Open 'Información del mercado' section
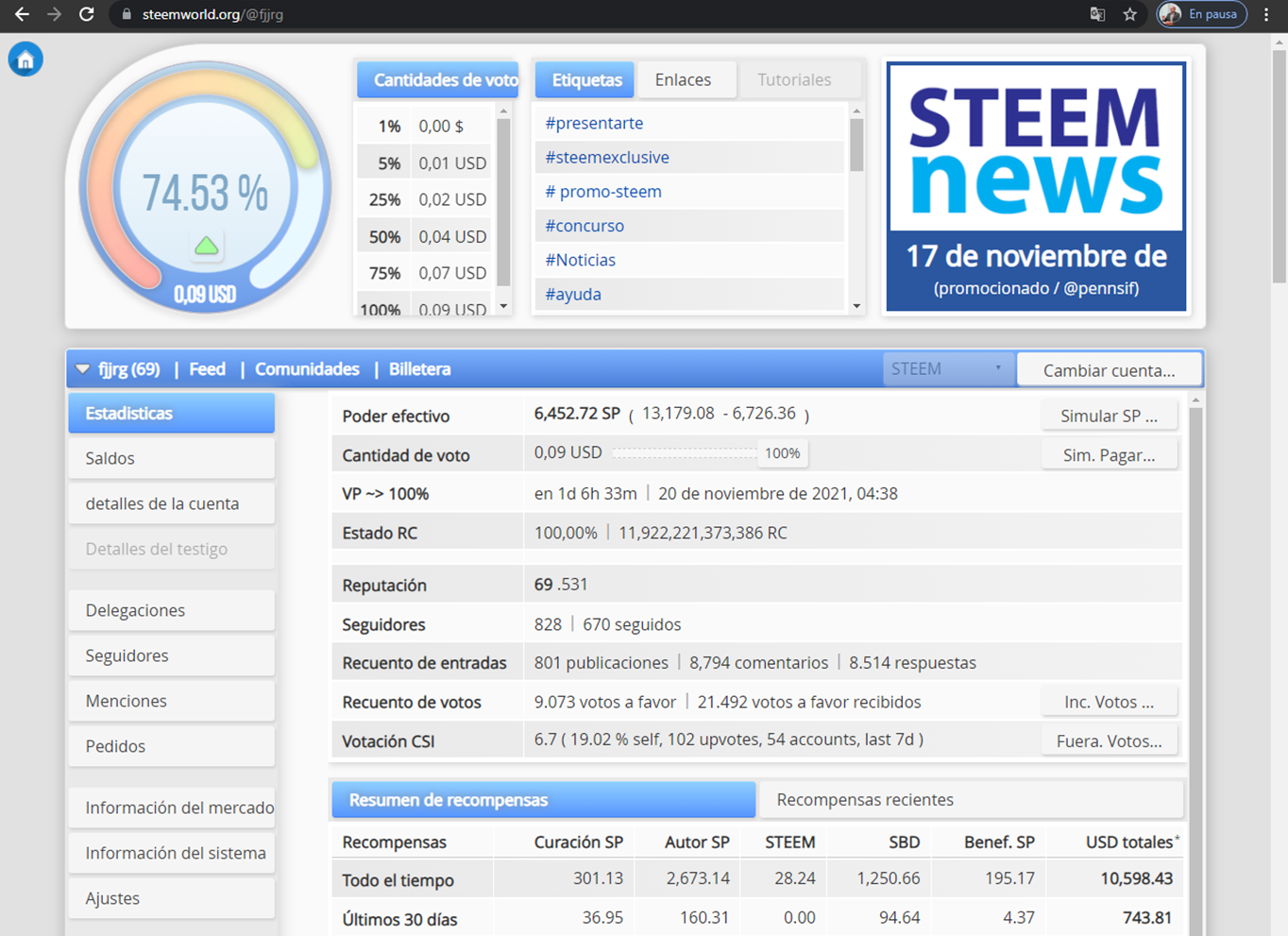Viewport: 1288px width, 936px height. click(x=171, y=808)
